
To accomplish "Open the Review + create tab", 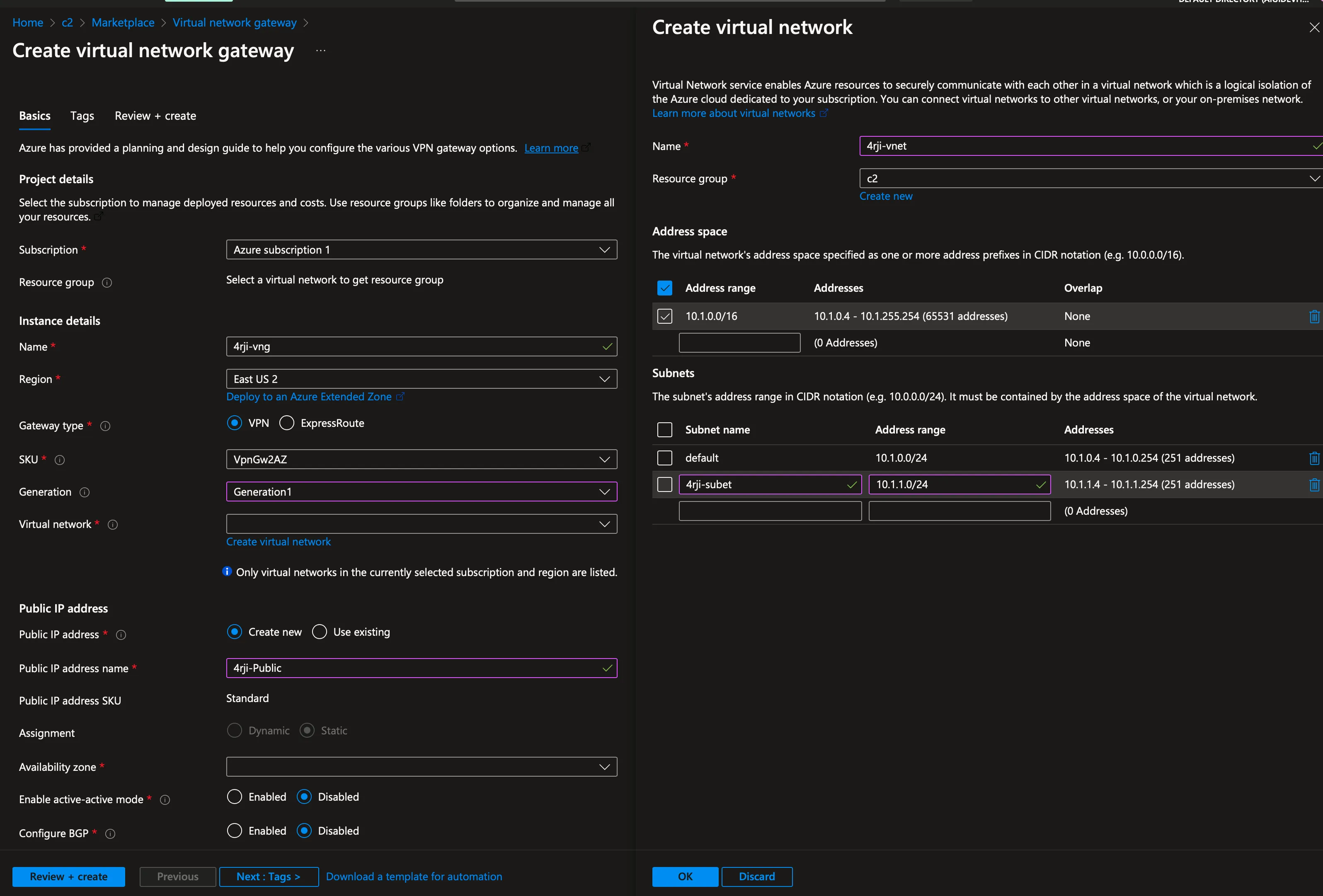I will (155, 116).
